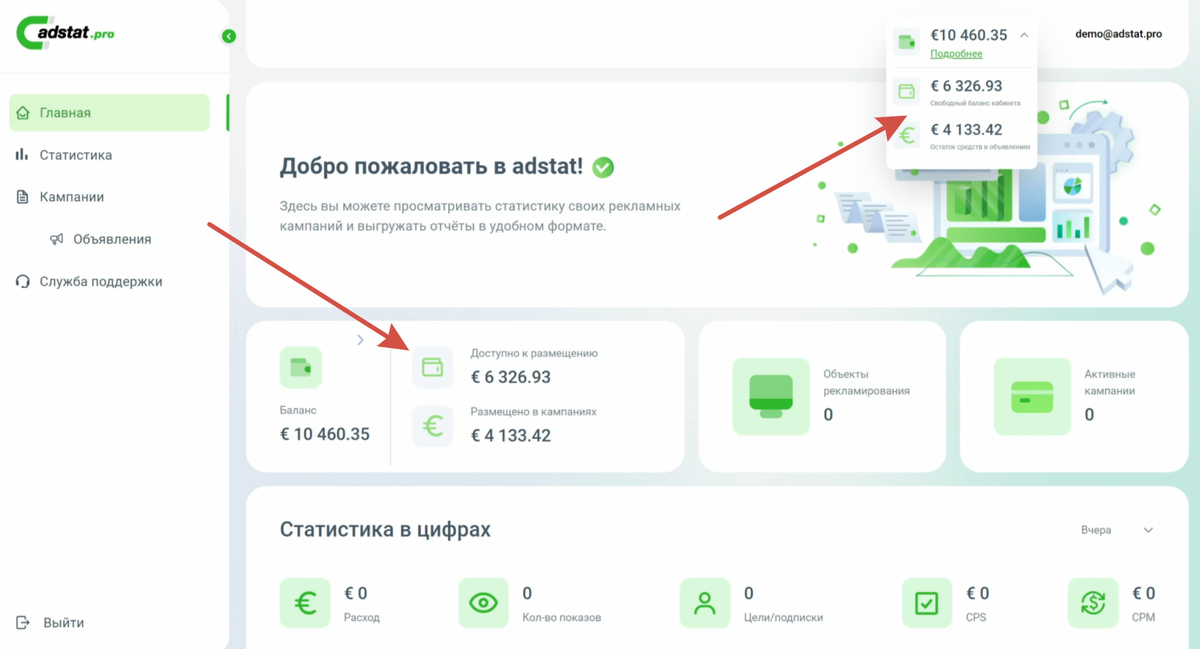Open the Вчера period dropdown

pos(1117,530)
